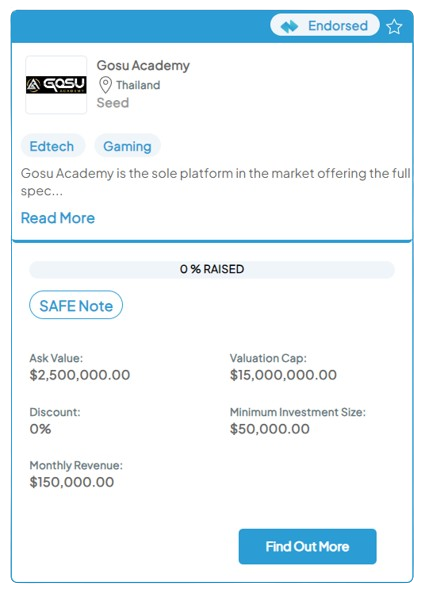Click the Ask Value label

pos(56,358)
